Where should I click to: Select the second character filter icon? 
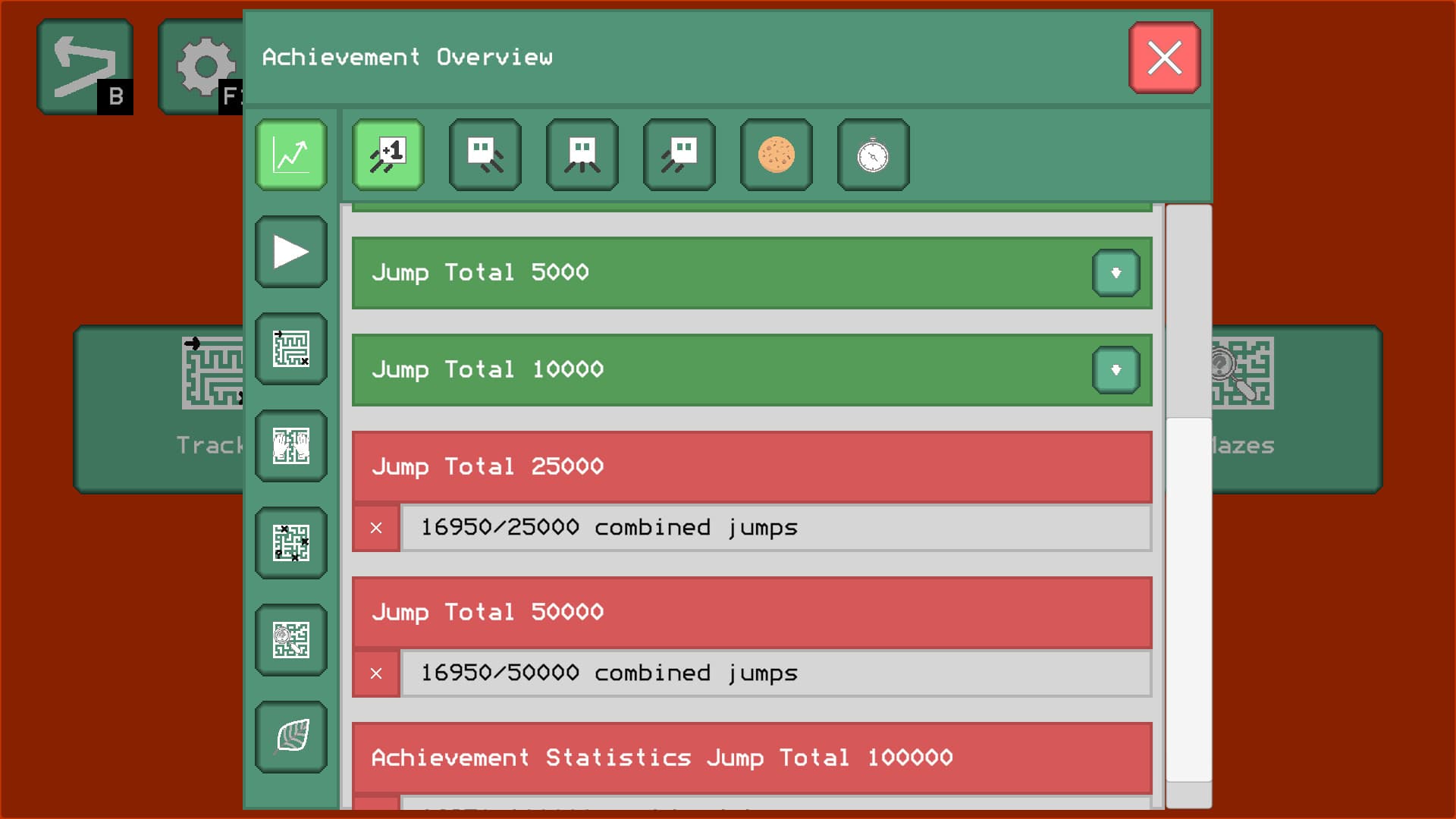pos(485,155)
